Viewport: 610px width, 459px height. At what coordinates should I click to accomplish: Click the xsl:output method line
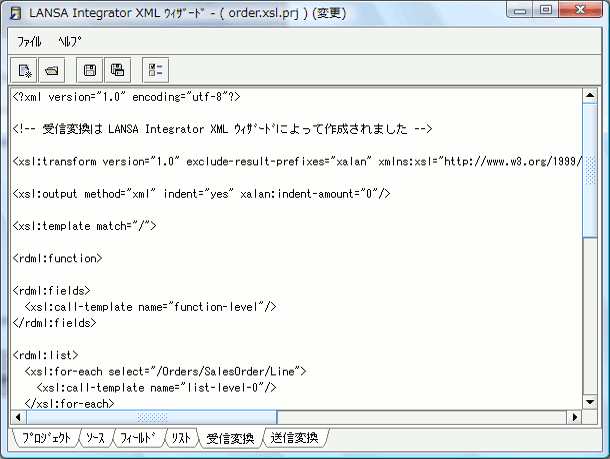pyautogui.click(x=202, y=193)
